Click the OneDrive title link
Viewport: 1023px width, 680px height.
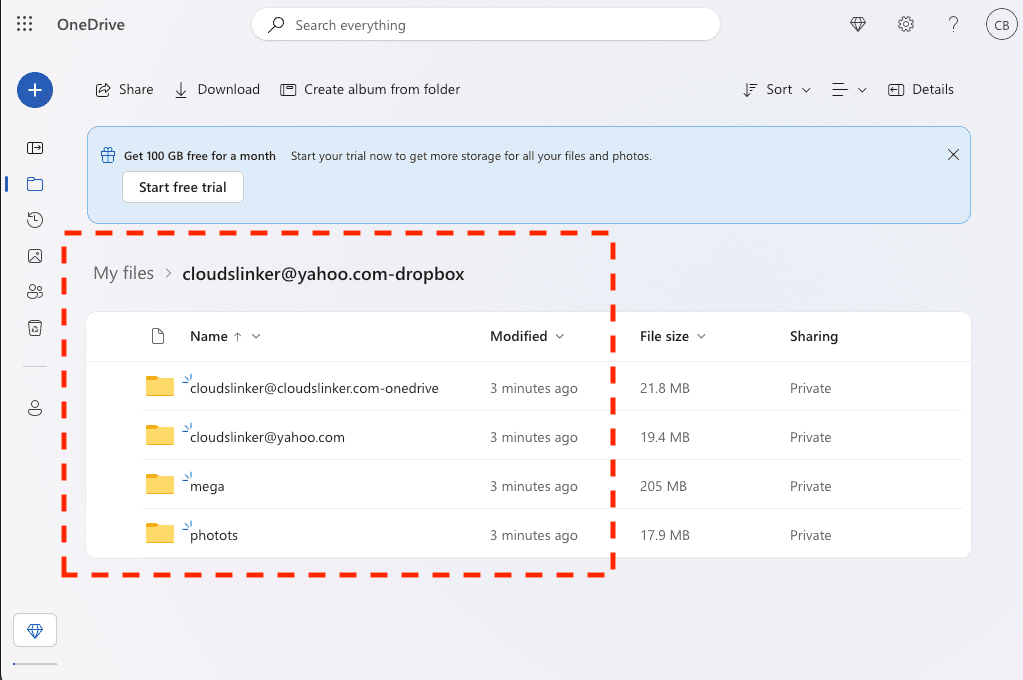click(91, 25)
